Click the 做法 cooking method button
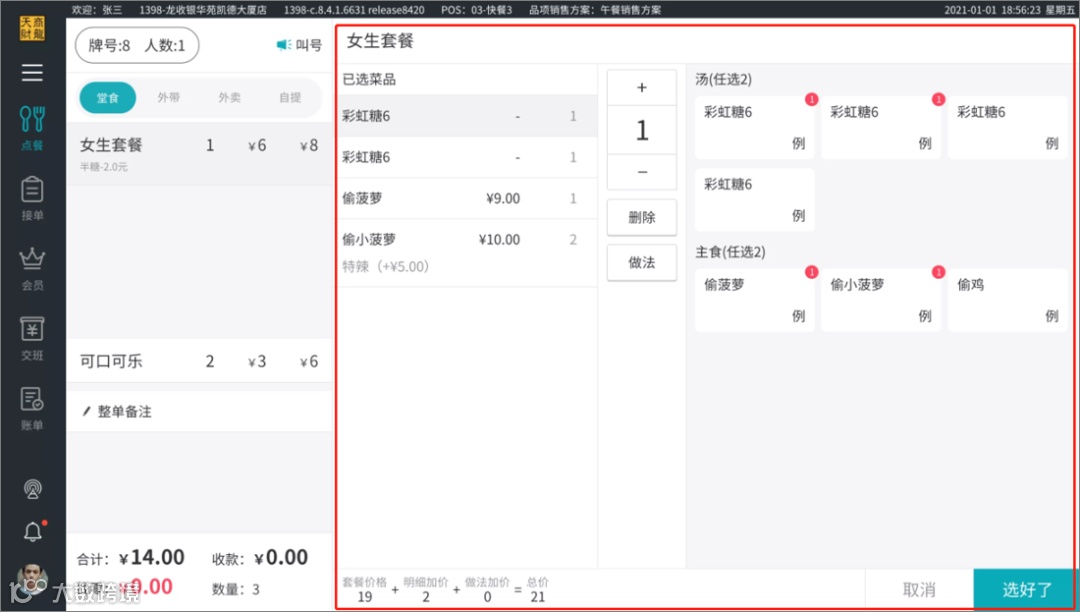The image size is (1080, 612). click(x=642, y=262)
